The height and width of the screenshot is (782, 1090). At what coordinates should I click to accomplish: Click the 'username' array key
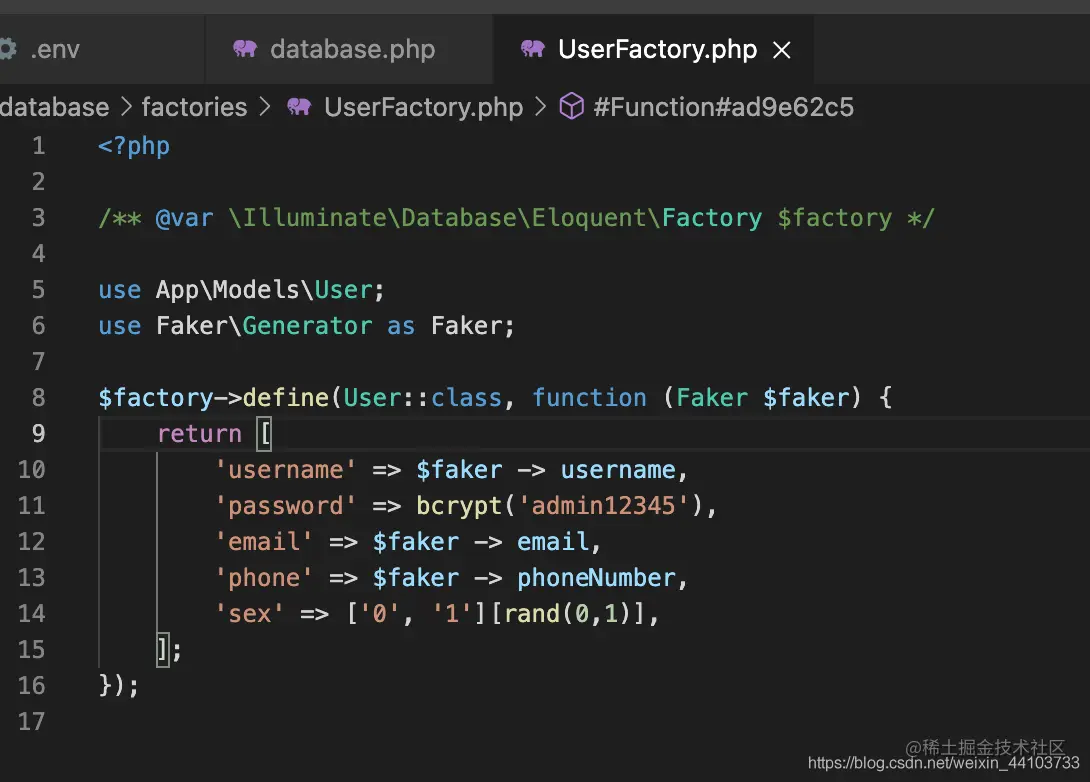click(x=285, y=470)
